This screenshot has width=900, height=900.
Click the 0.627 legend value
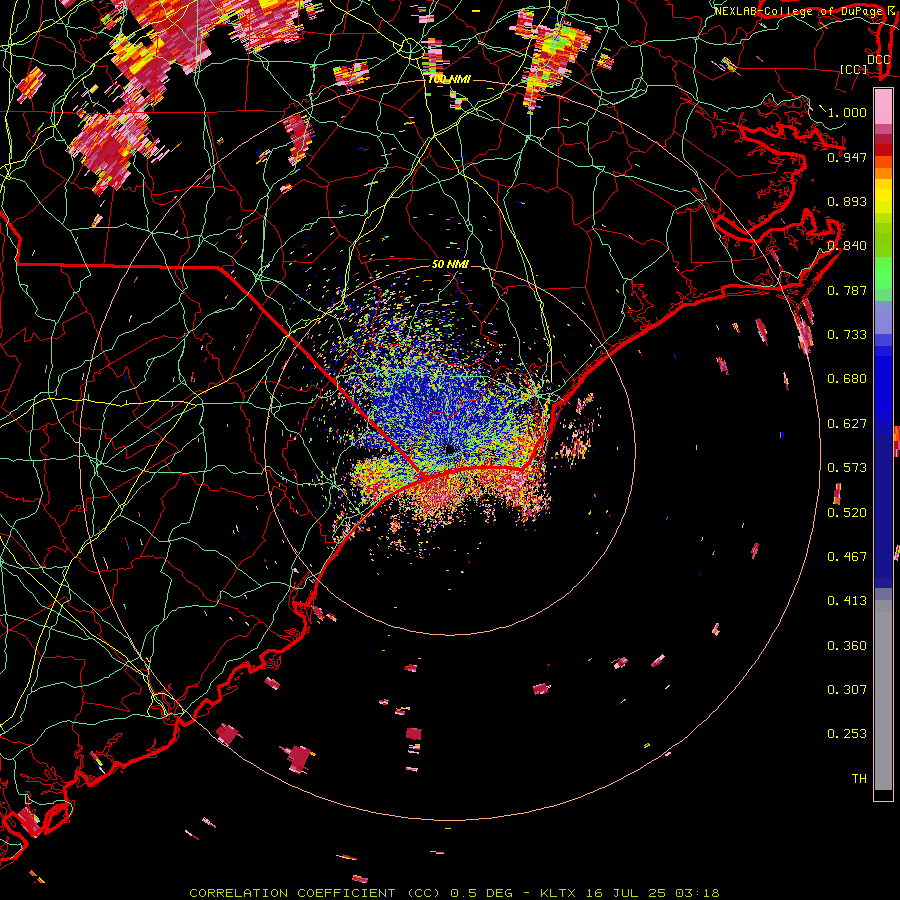(847, 424)
